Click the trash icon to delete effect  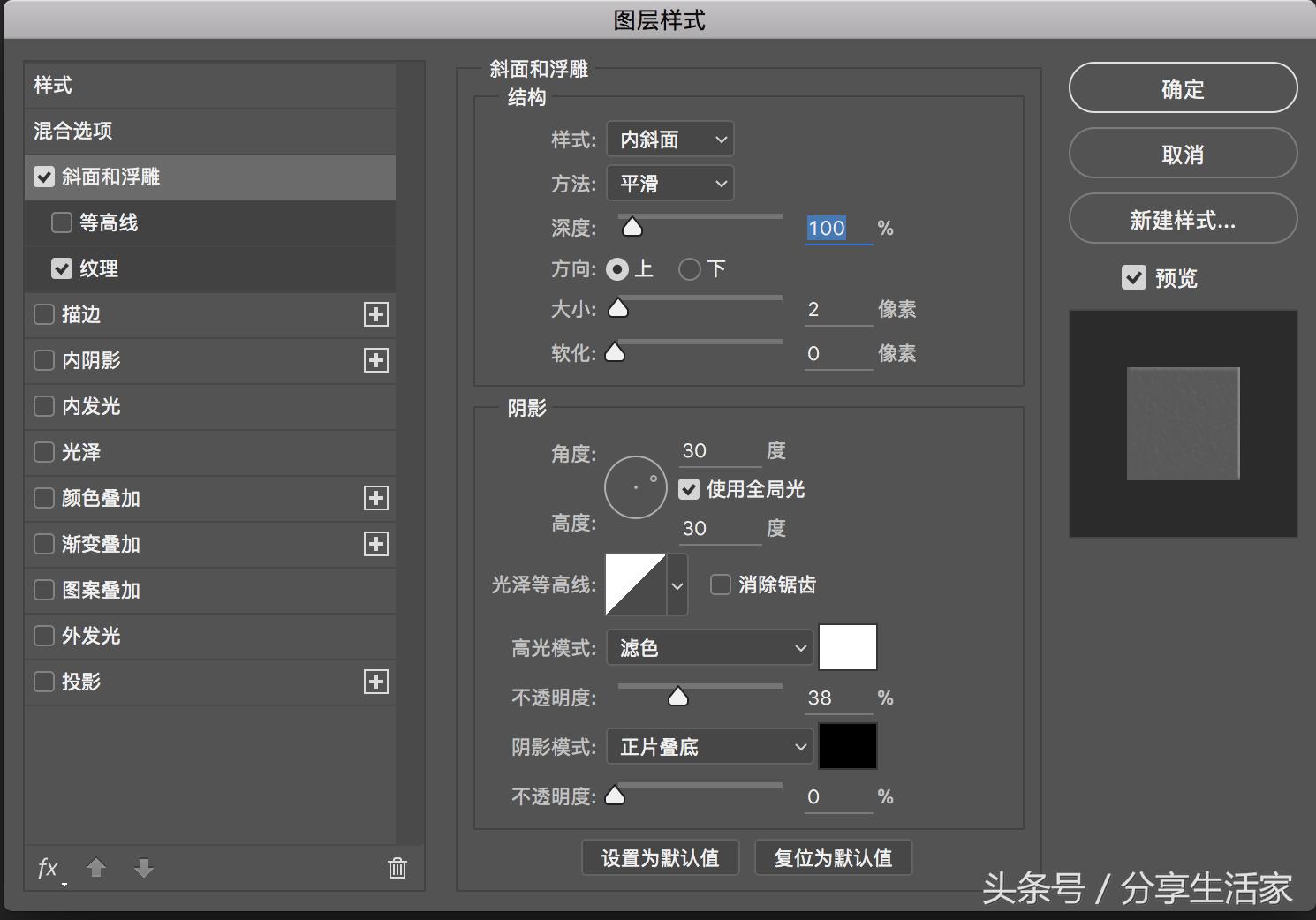[397, 868]
